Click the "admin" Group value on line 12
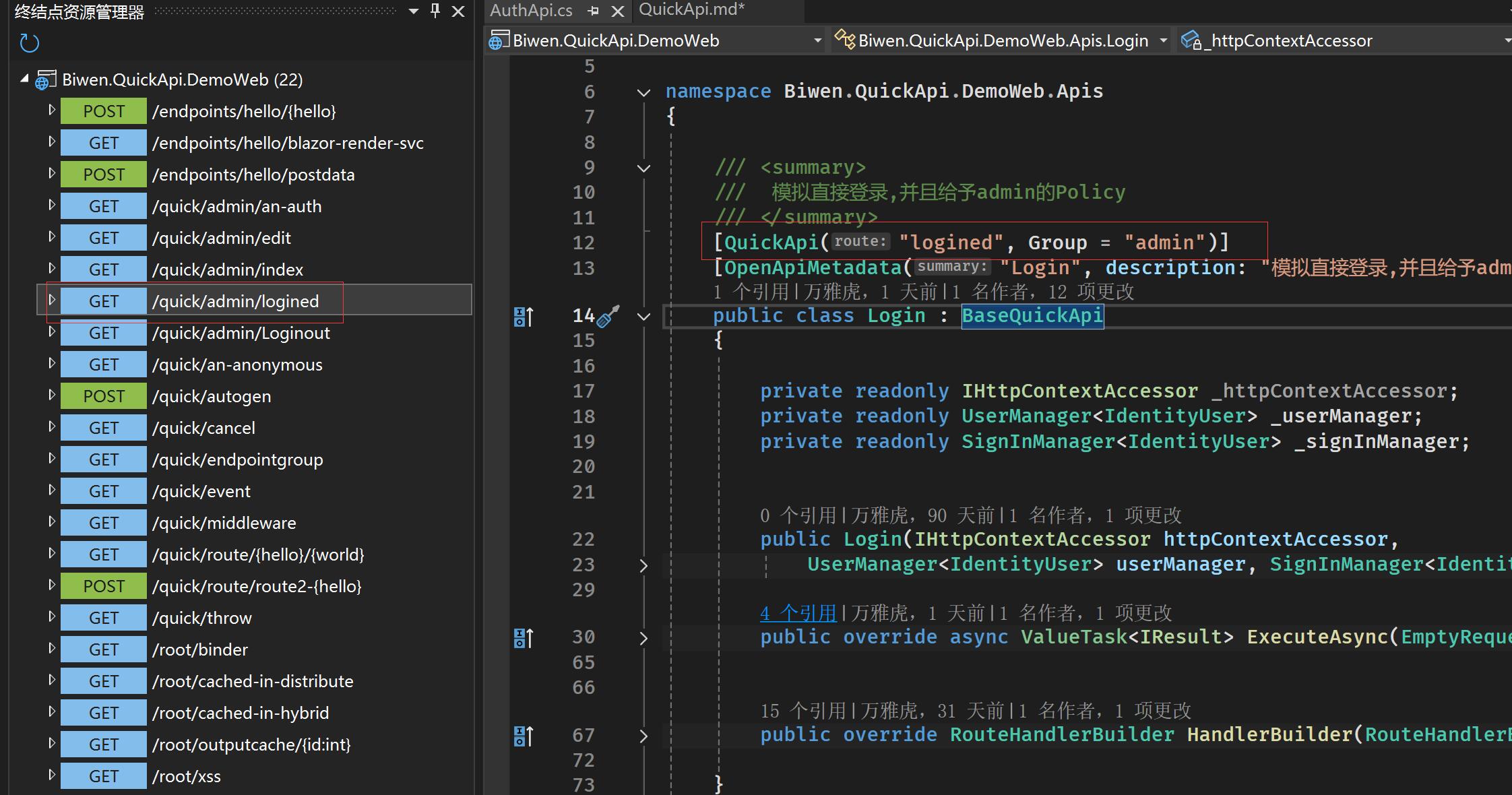This screenshot has width=1512, height=795. click(x=1164, y=243)
